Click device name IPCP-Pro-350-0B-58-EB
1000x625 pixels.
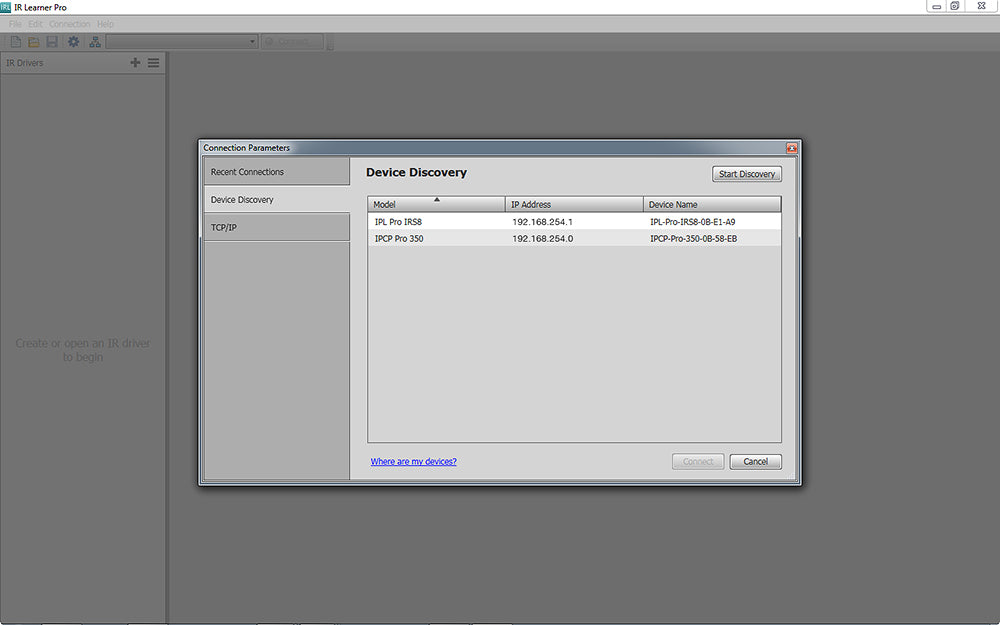coord(693,239)
